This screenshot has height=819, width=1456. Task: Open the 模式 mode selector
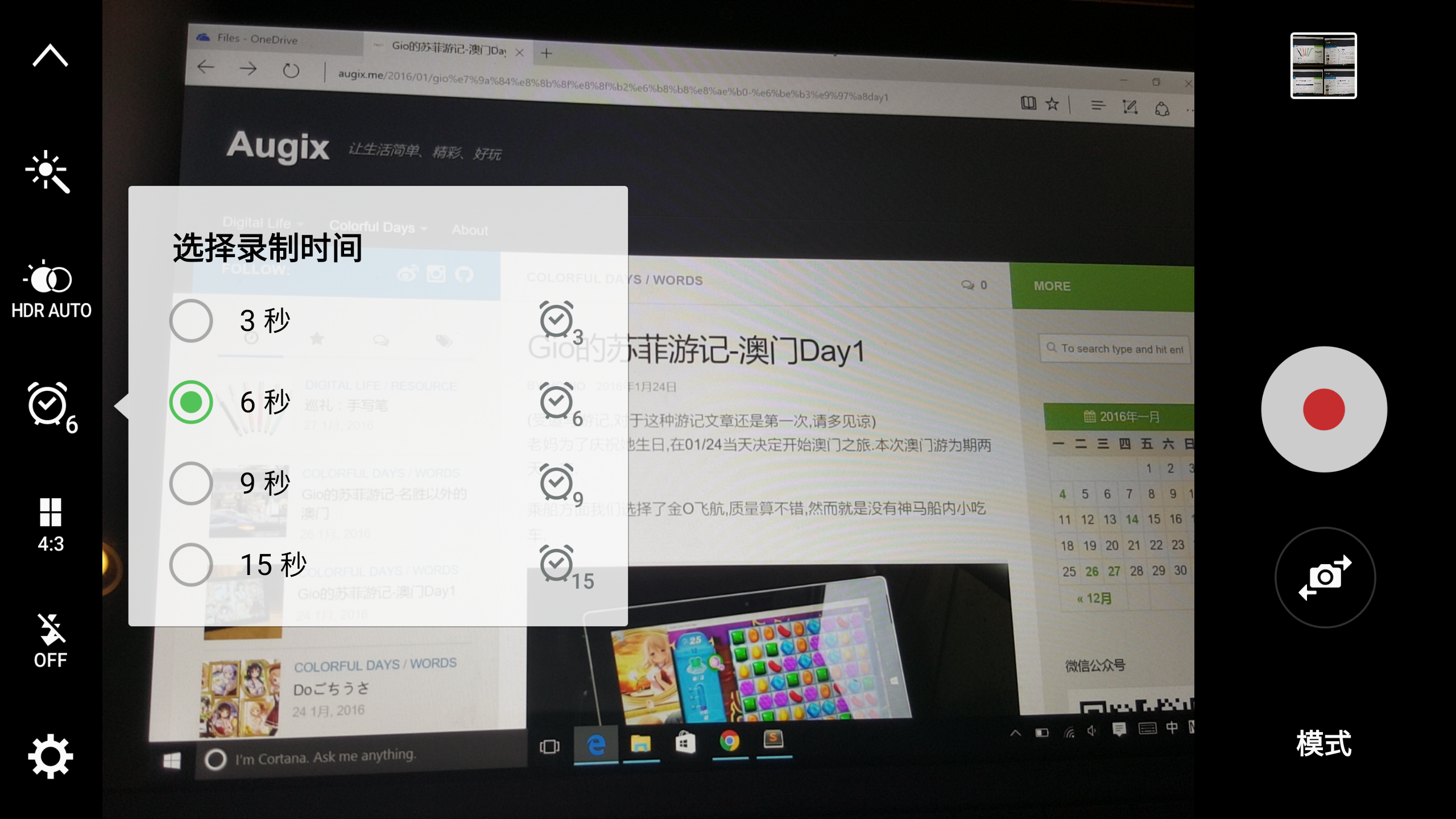[1323, 743]
